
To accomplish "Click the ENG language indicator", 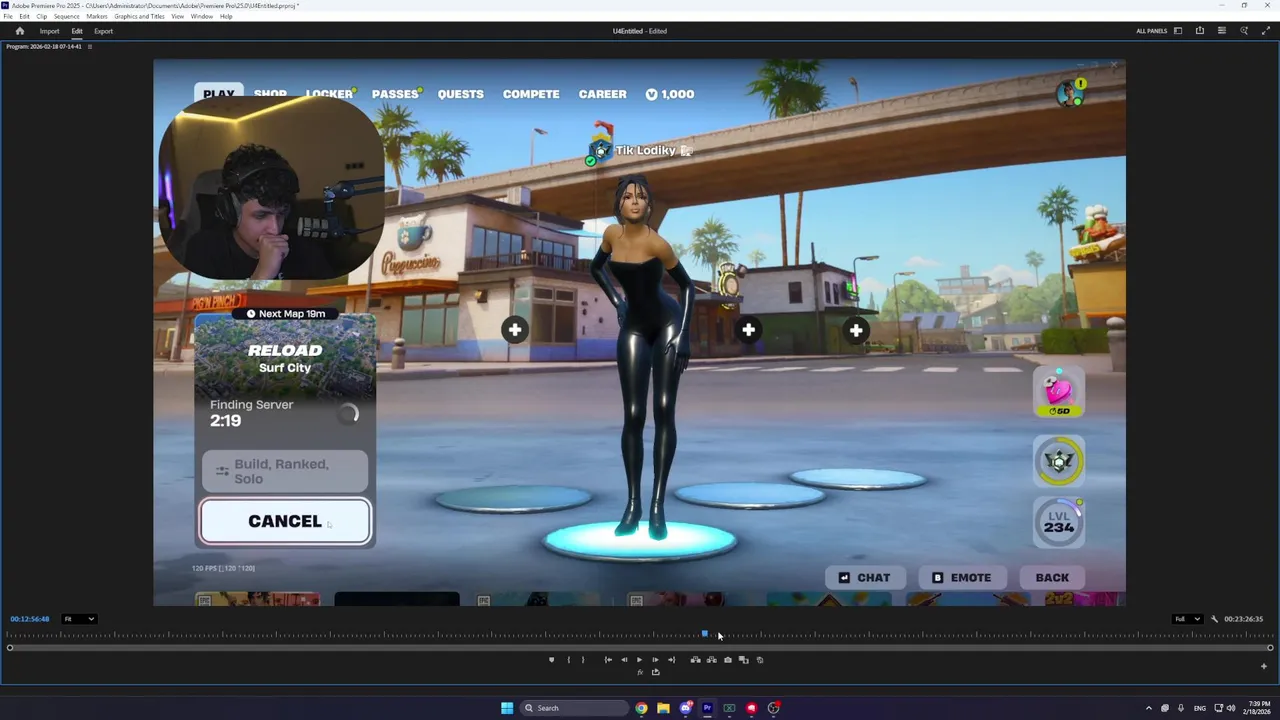I will pyautogui.click(x=1199, y=708).
